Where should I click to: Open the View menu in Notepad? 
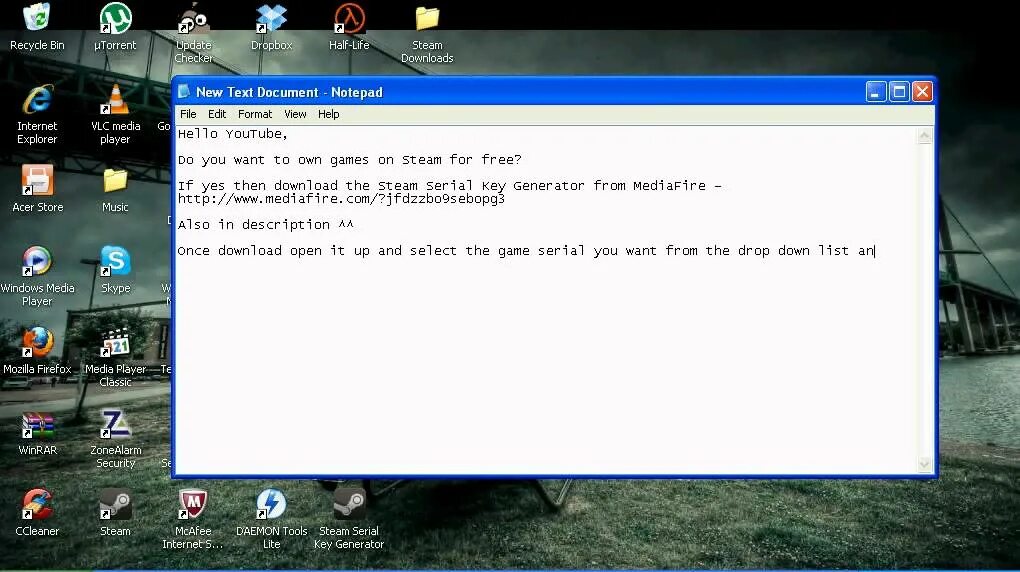click(295, 114)
